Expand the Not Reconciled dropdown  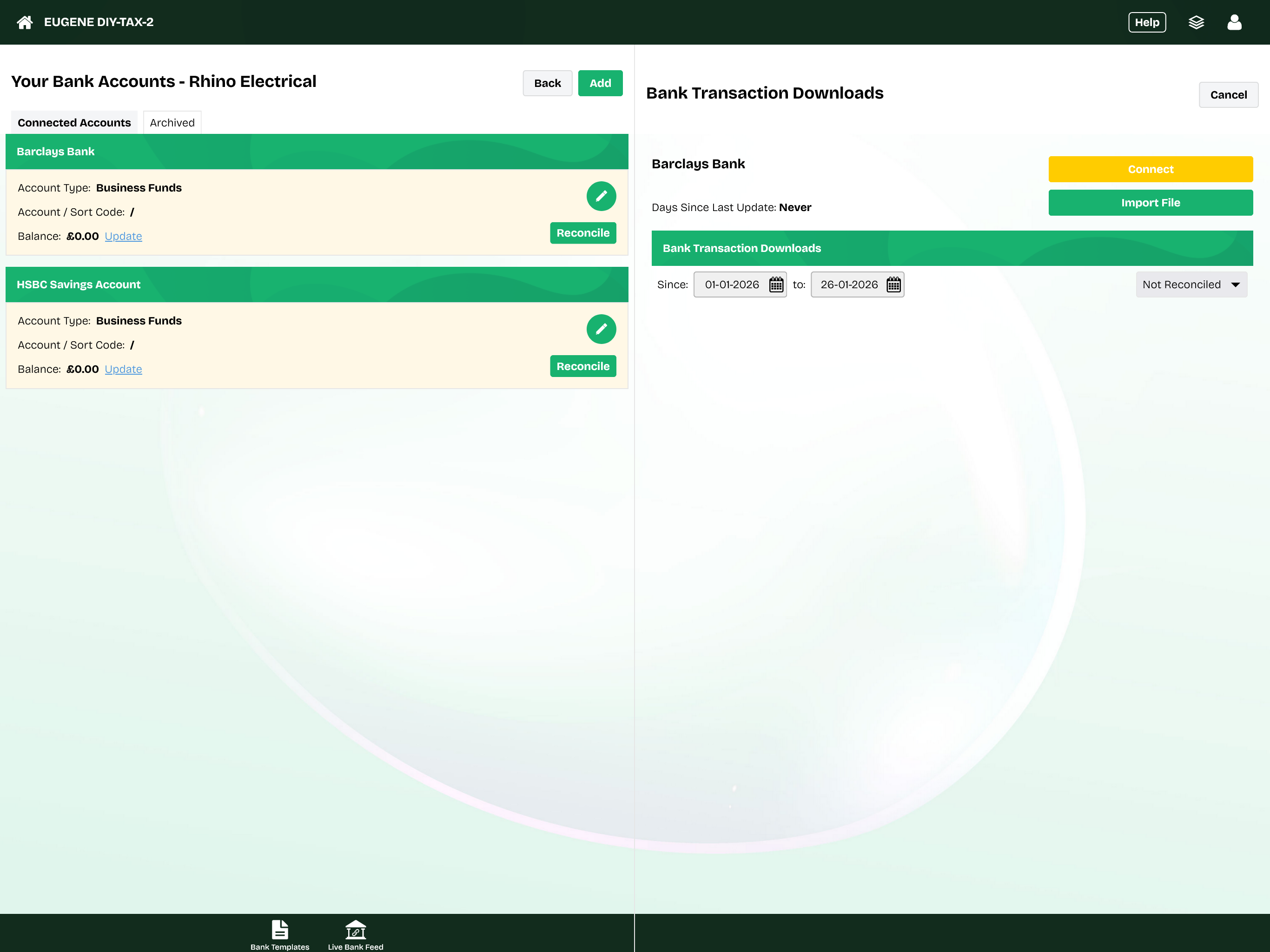point(1191,285)
